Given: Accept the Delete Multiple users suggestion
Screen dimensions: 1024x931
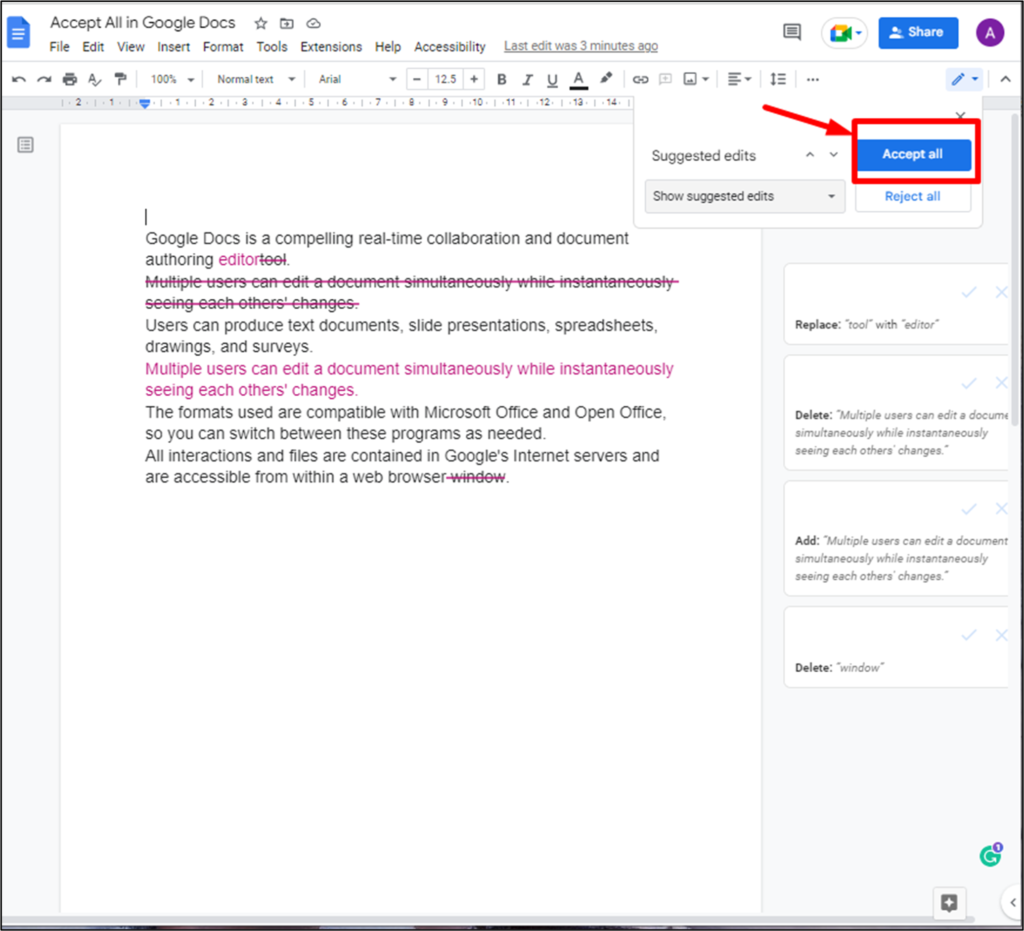Looking at the screenshot, I should click(x=969, y=383).
